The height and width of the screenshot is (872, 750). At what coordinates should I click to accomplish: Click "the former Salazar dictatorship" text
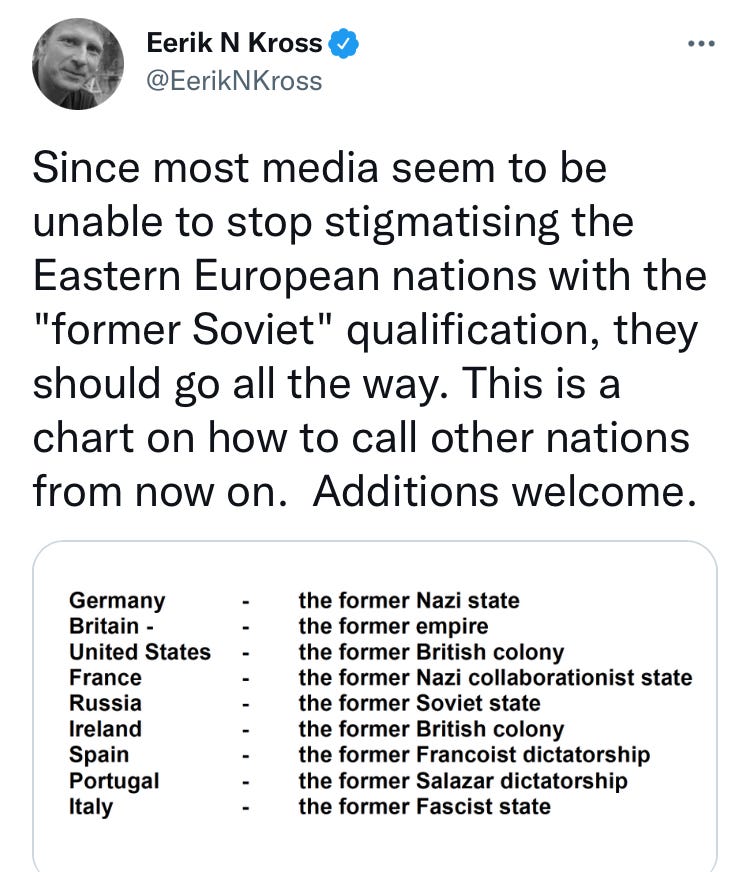(x=463, y=780)
